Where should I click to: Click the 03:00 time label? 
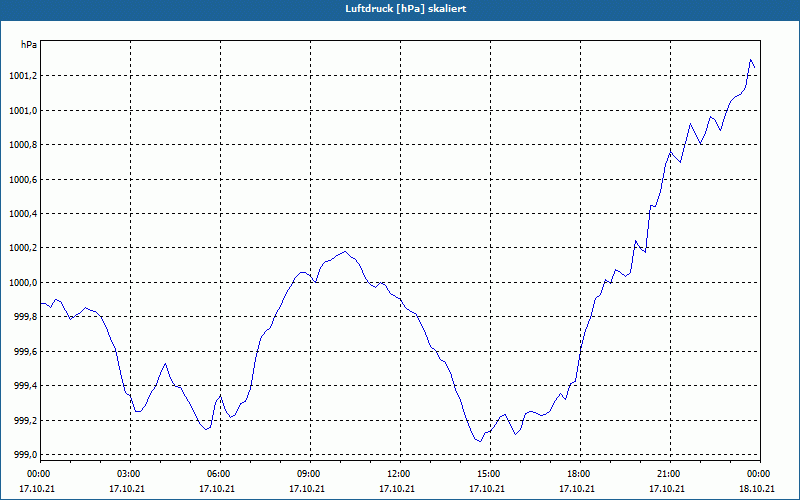pyautogui.click(x=127, y=474)
